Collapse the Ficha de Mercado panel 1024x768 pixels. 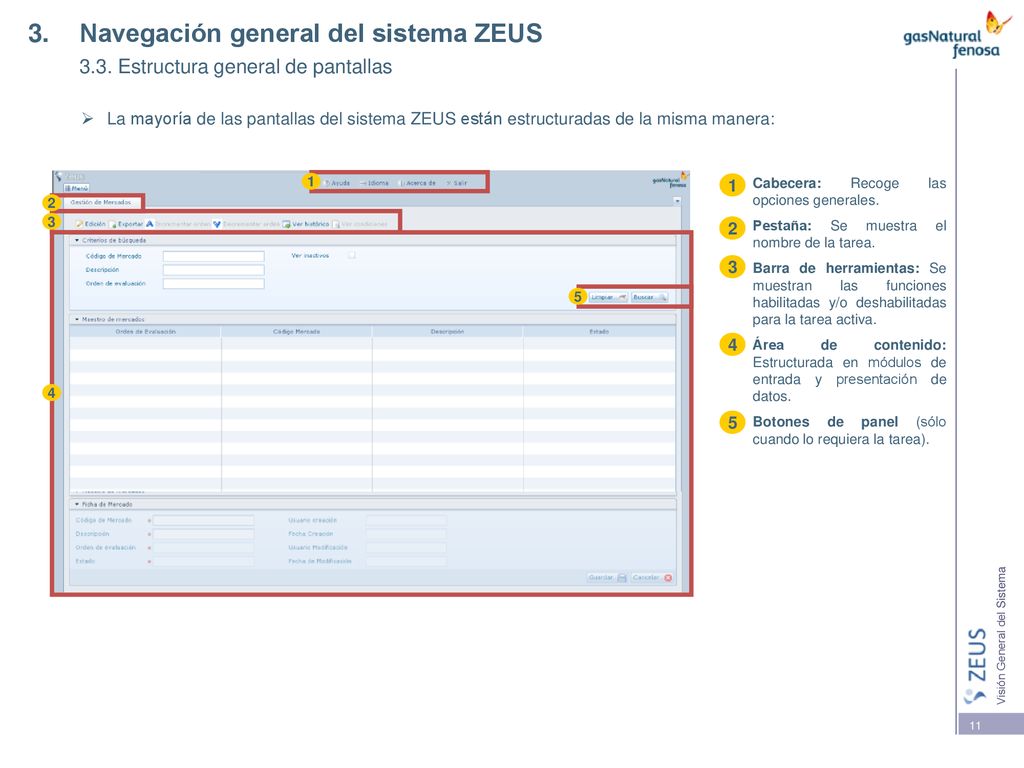click(76, 504)
